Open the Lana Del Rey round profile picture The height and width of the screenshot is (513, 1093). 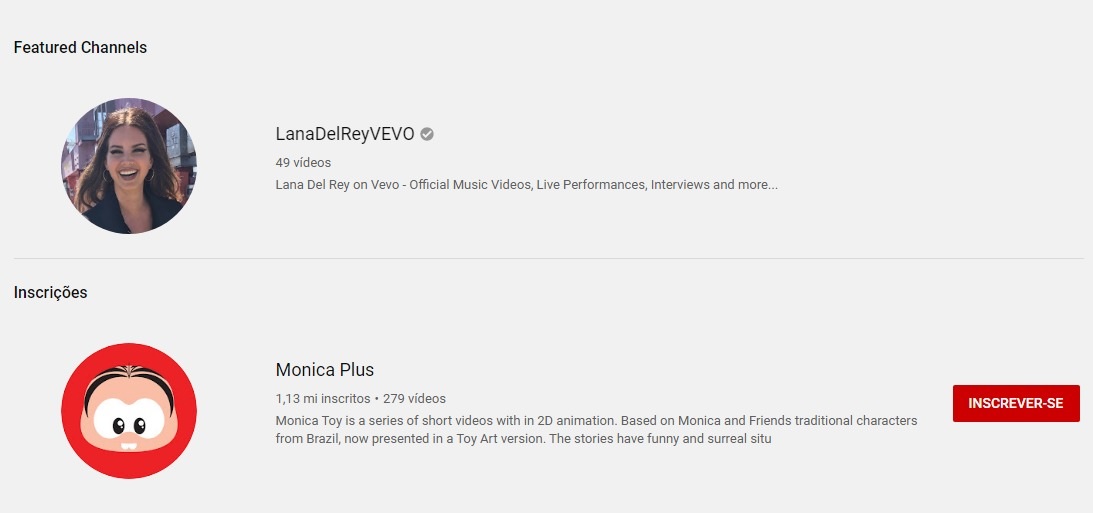(129, 166)
